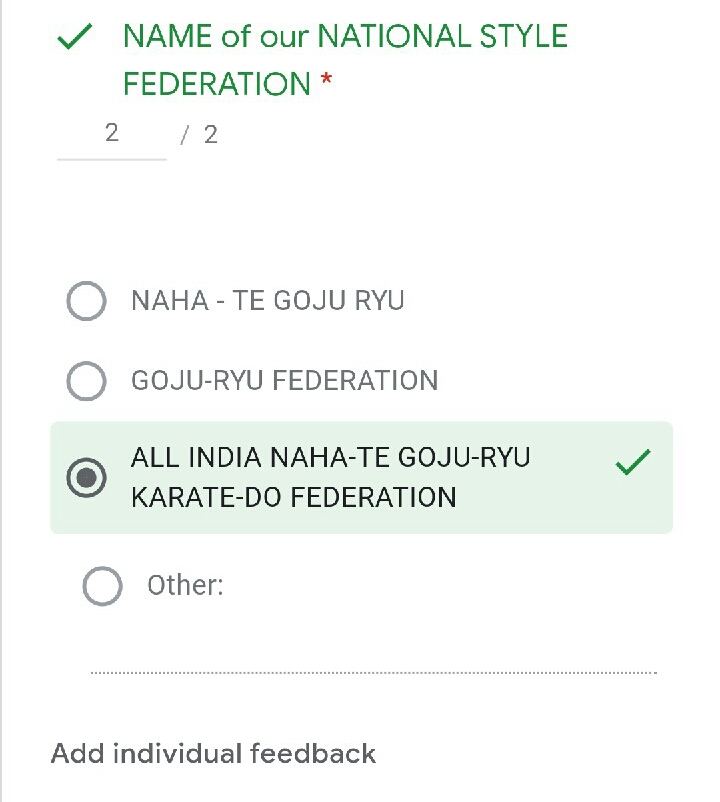
Task: Click the question title NAME of our NATIONAL STYLE
Action: [345, 38]
